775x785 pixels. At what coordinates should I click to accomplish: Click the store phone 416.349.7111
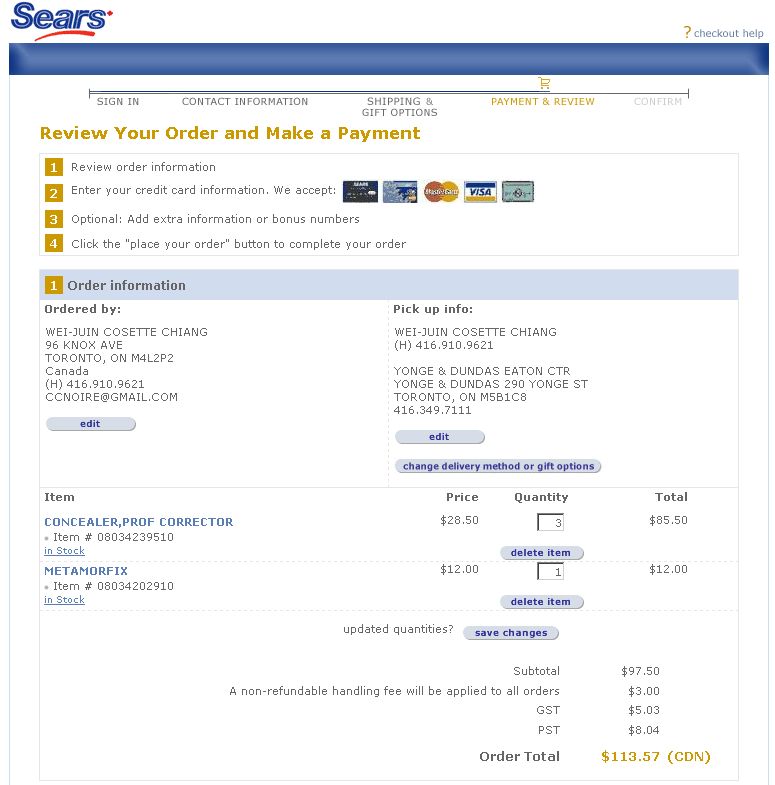tap(433, 410)
